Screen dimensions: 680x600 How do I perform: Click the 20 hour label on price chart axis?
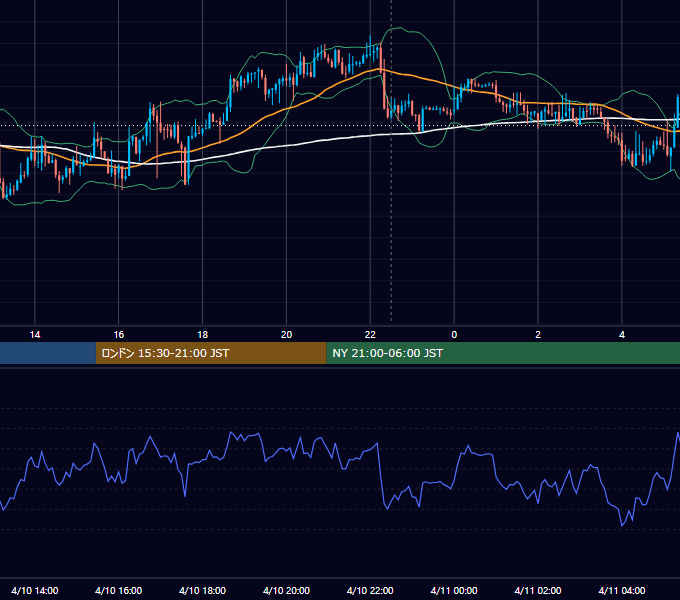(x=286, y=335)
